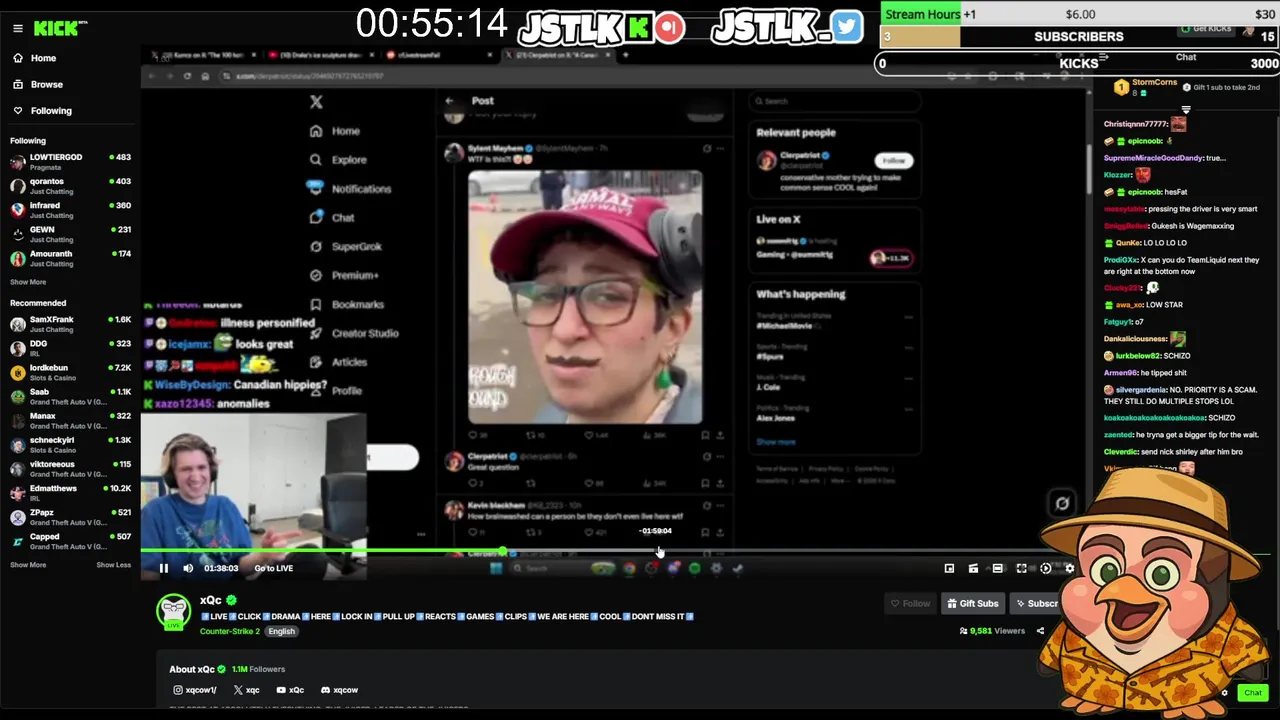Open the GEWN channel

tap(70, 234)
